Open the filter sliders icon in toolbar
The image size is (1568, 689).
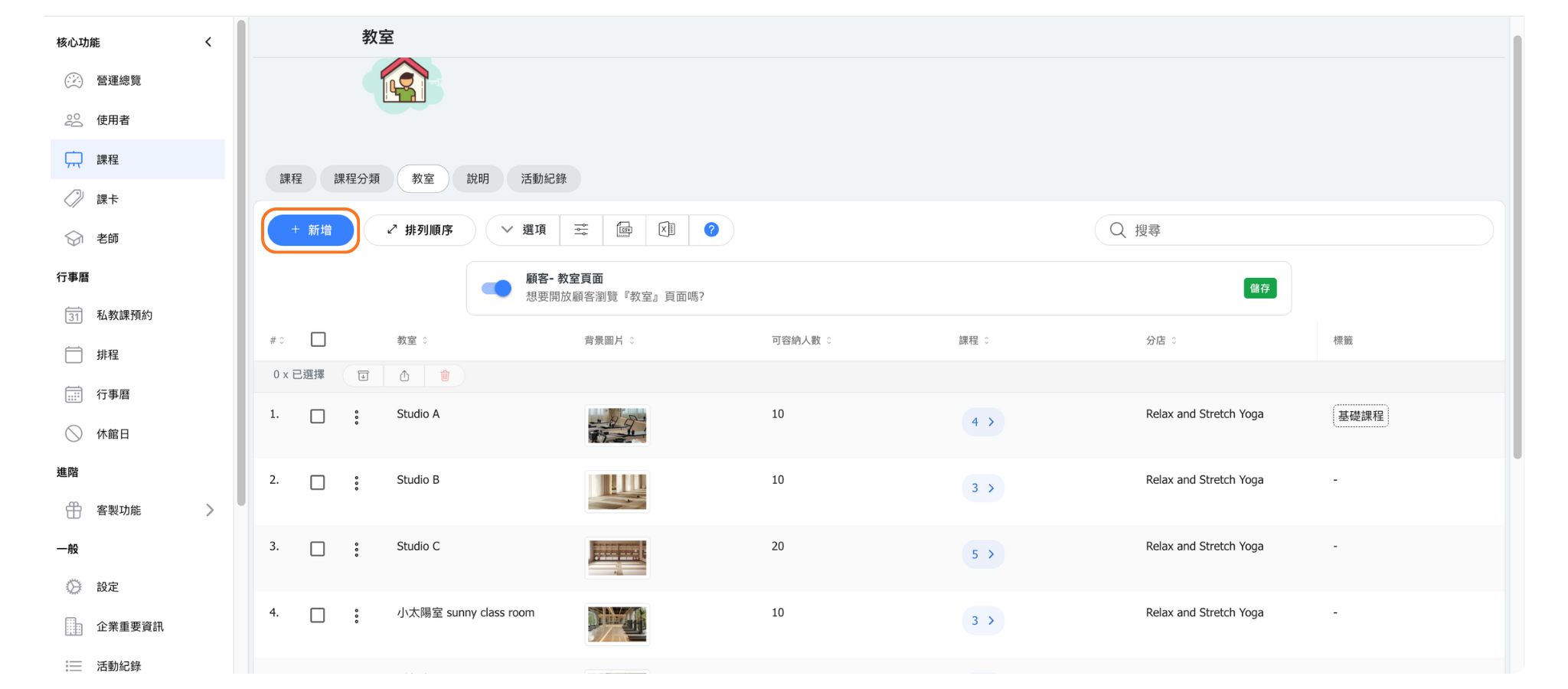coord(581,230)
